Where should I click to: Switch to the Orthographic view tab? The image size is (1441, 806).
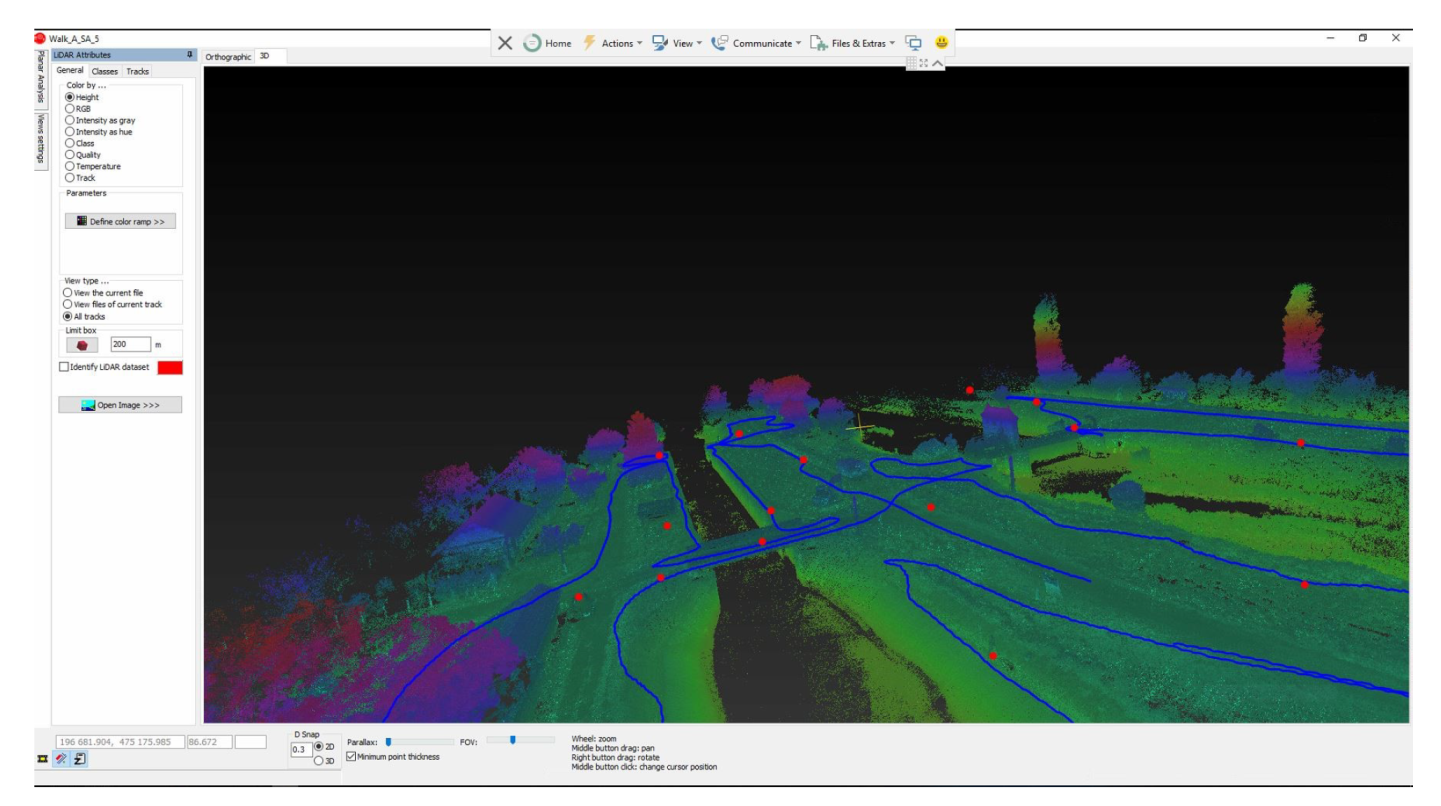(228, 57)
